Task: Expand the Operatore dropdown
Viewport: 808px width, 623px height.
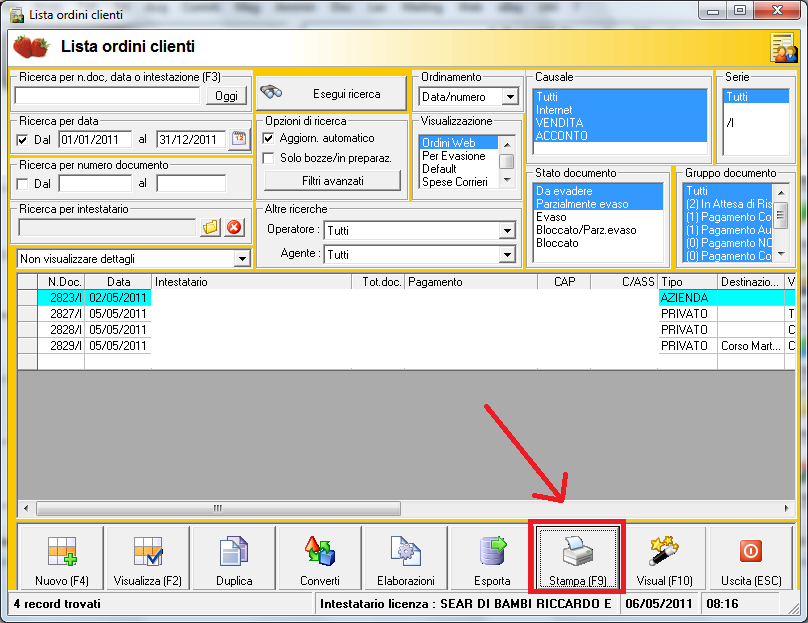Action: (x=507, y=230)
